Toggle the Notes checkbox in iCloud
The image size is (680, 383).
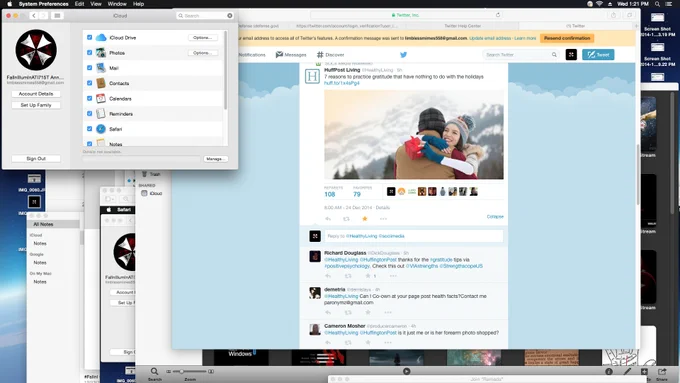89,143
